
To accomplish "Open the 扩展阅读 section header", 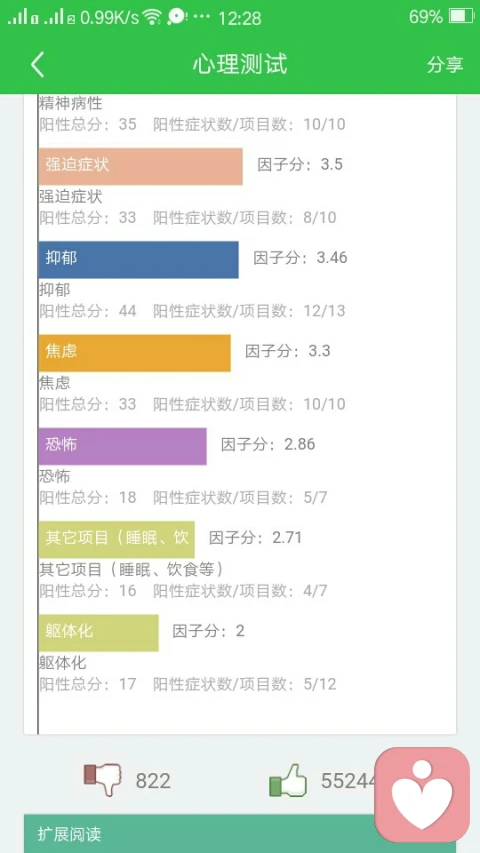I will click(239, 833).
